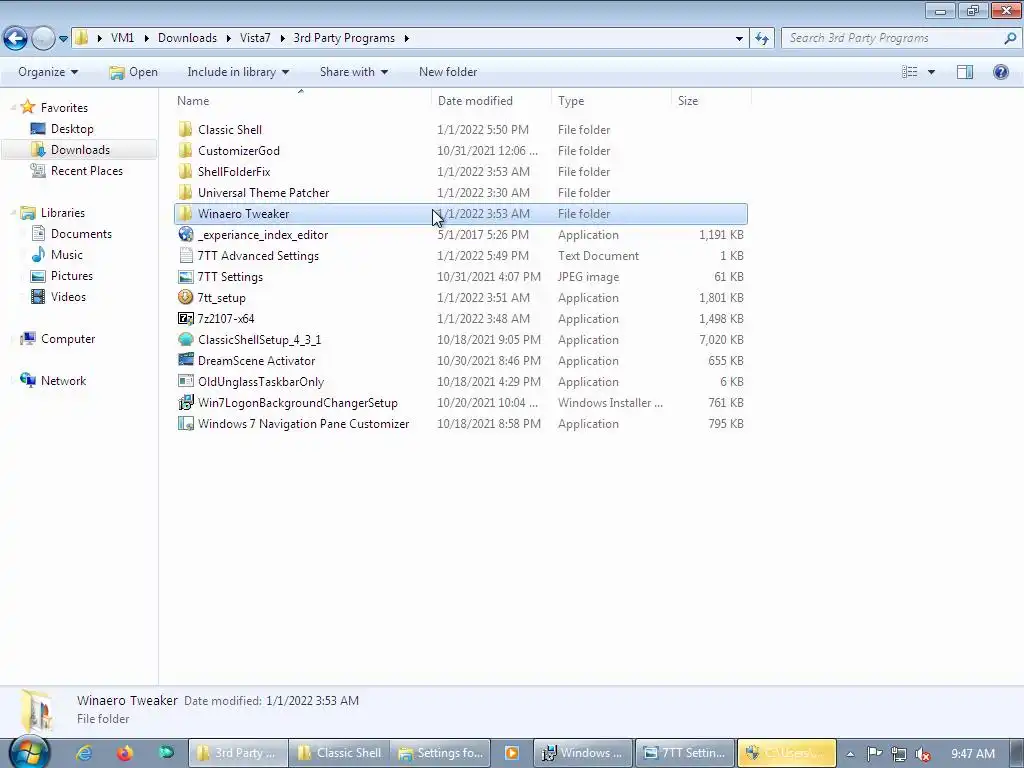Image resolution: width=1024 pixels, height=768 pixels.
Task: Create a New folder
Action: [448, 72]
